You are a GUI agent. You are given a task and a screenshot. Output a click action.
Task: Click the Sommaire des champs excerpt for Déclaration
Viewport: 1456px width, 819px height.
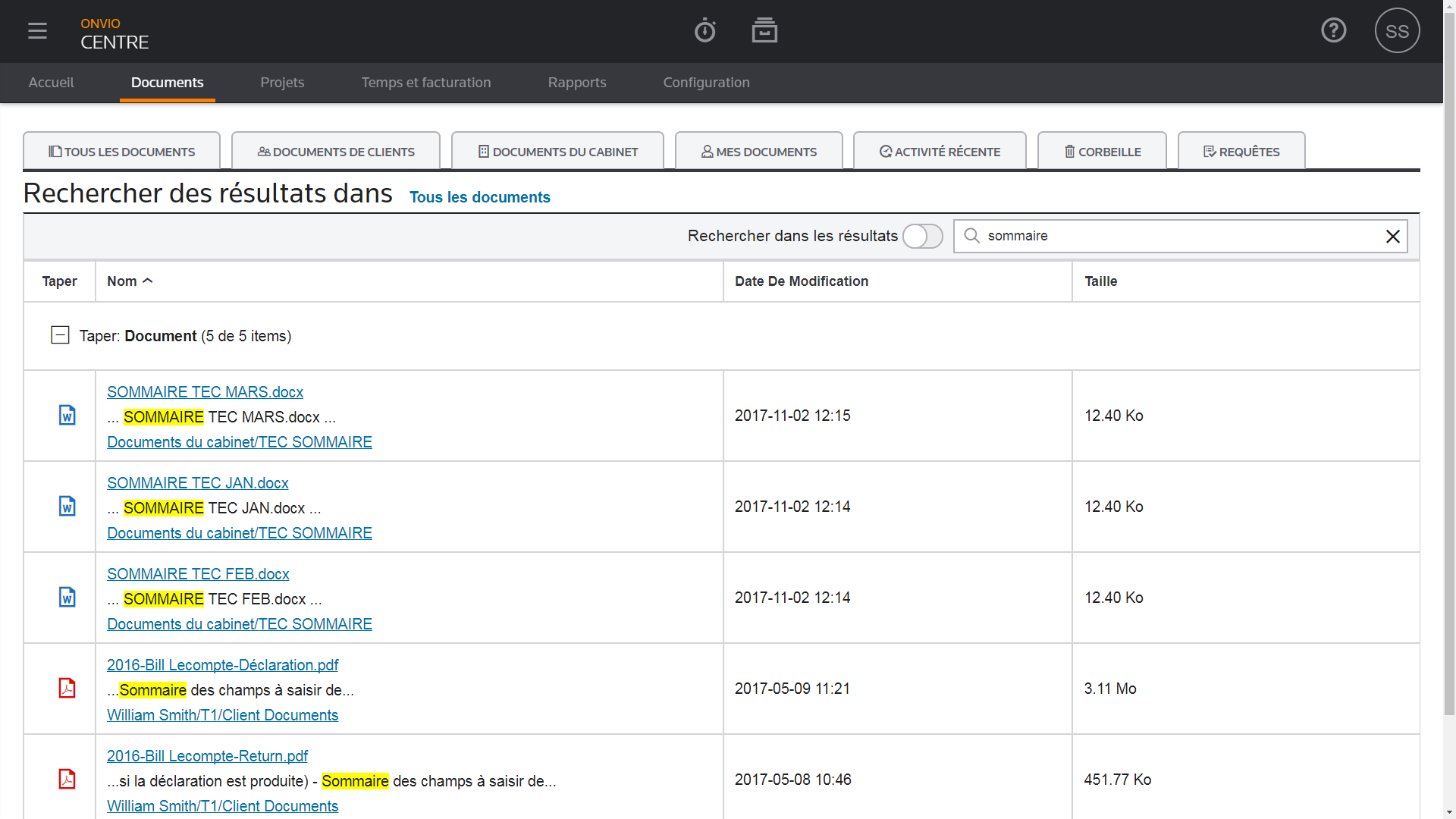231,690
